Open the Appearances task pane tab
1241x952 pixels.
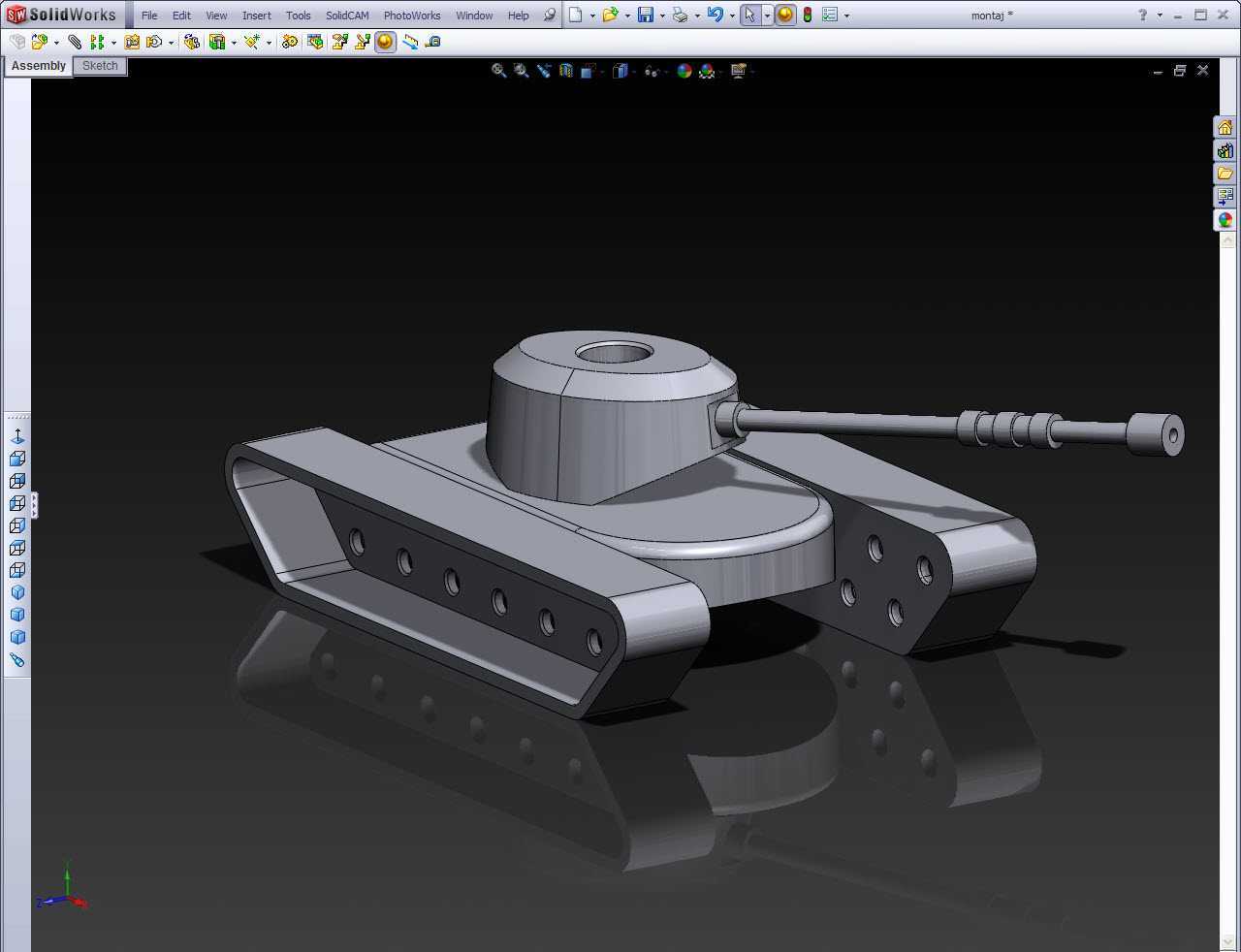pyautogui.click(x=1225, y=220)
